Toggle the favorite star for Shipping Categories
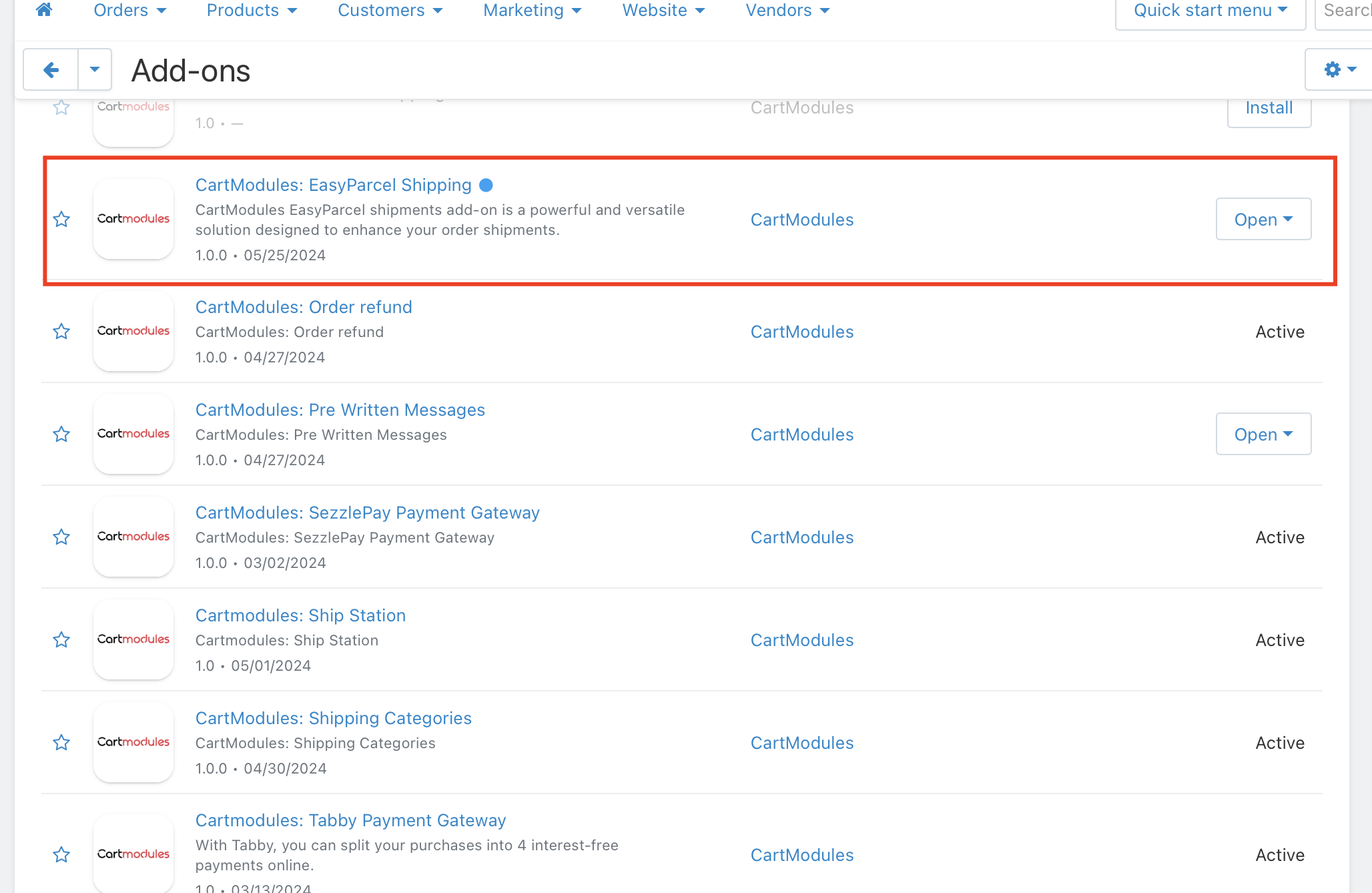The height and width of the screenshot is (893, 1372). [61, 742]
